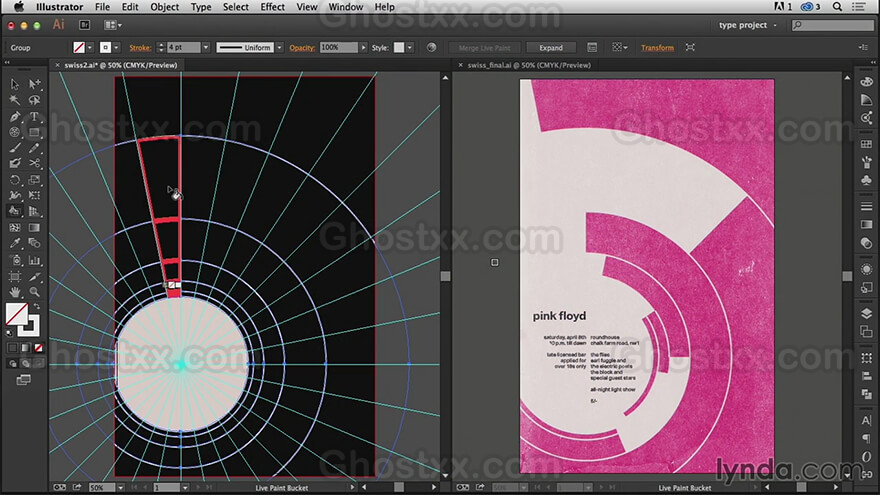This screenshot has width=880, height=495.
Task: Swap fill and stroke colors
Action: (x=37, y=306)
